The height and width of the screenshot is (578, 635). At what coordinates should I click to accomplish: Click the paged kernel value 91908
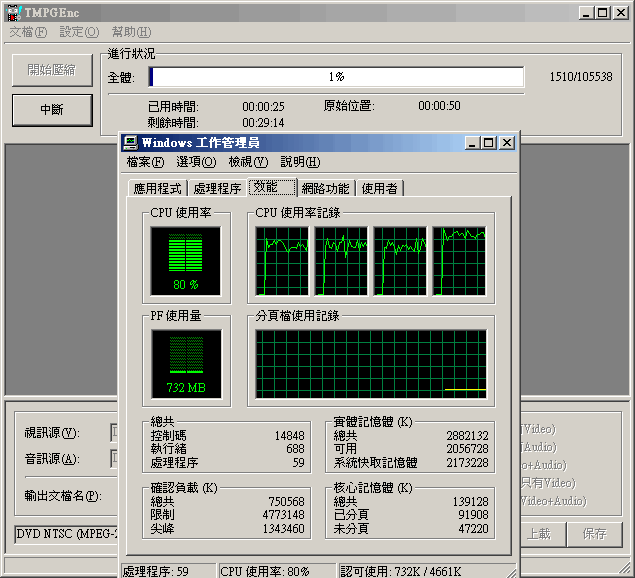click(473, 515)
